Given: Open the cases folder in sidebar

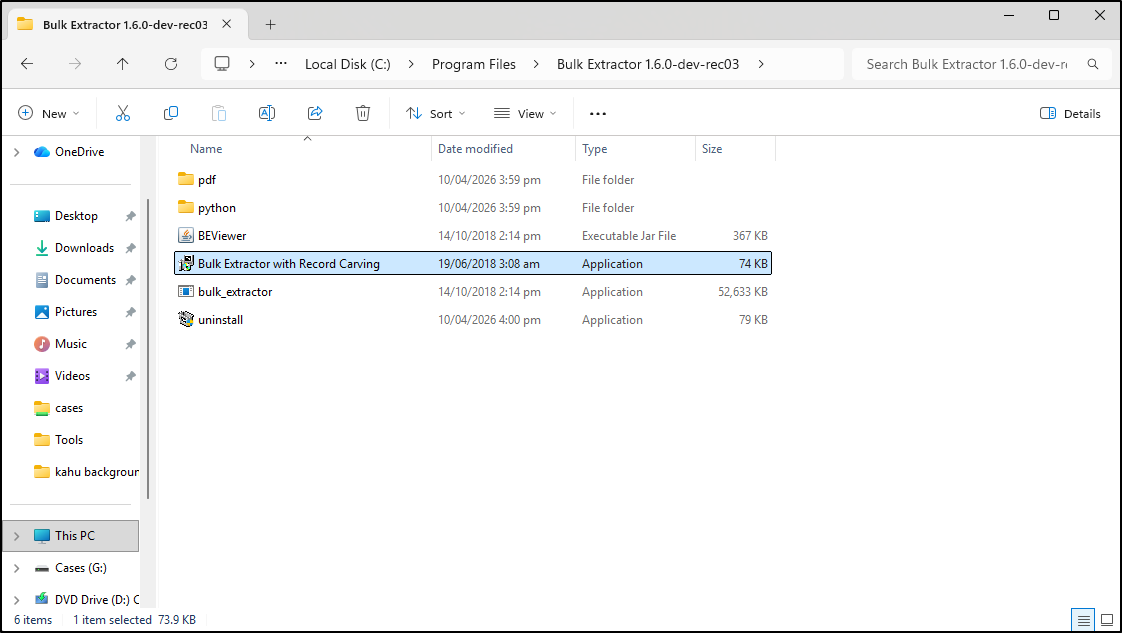Looking at the screenshot, I should click(69, 408).
